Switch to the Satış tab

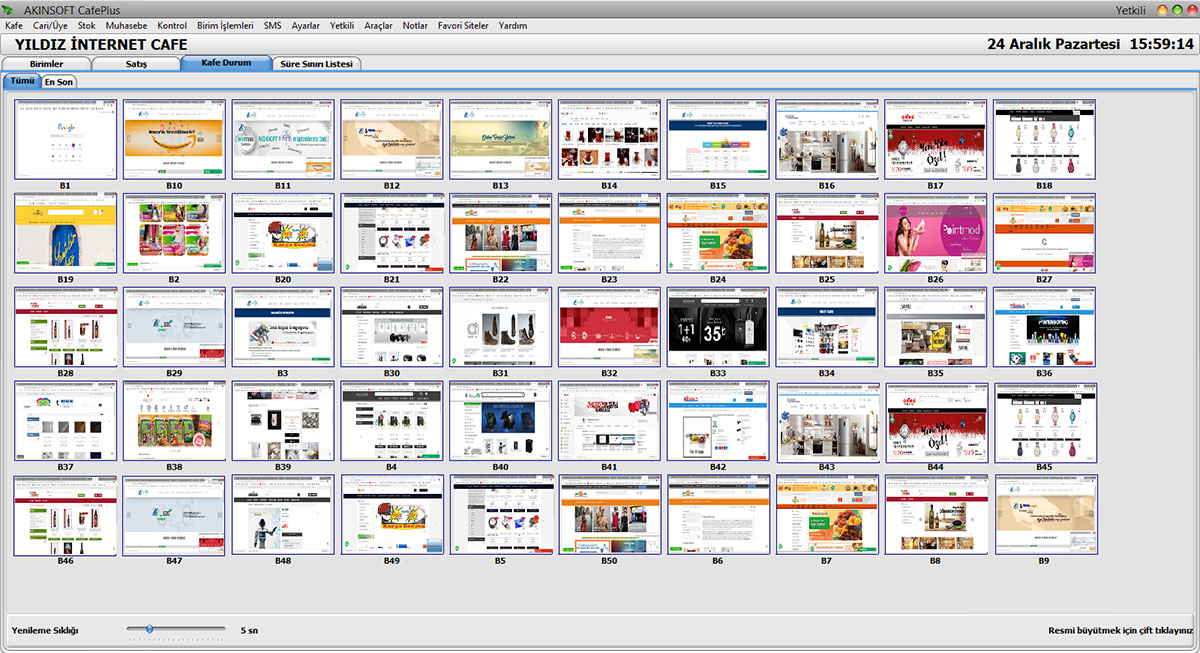tap(137, 64)
